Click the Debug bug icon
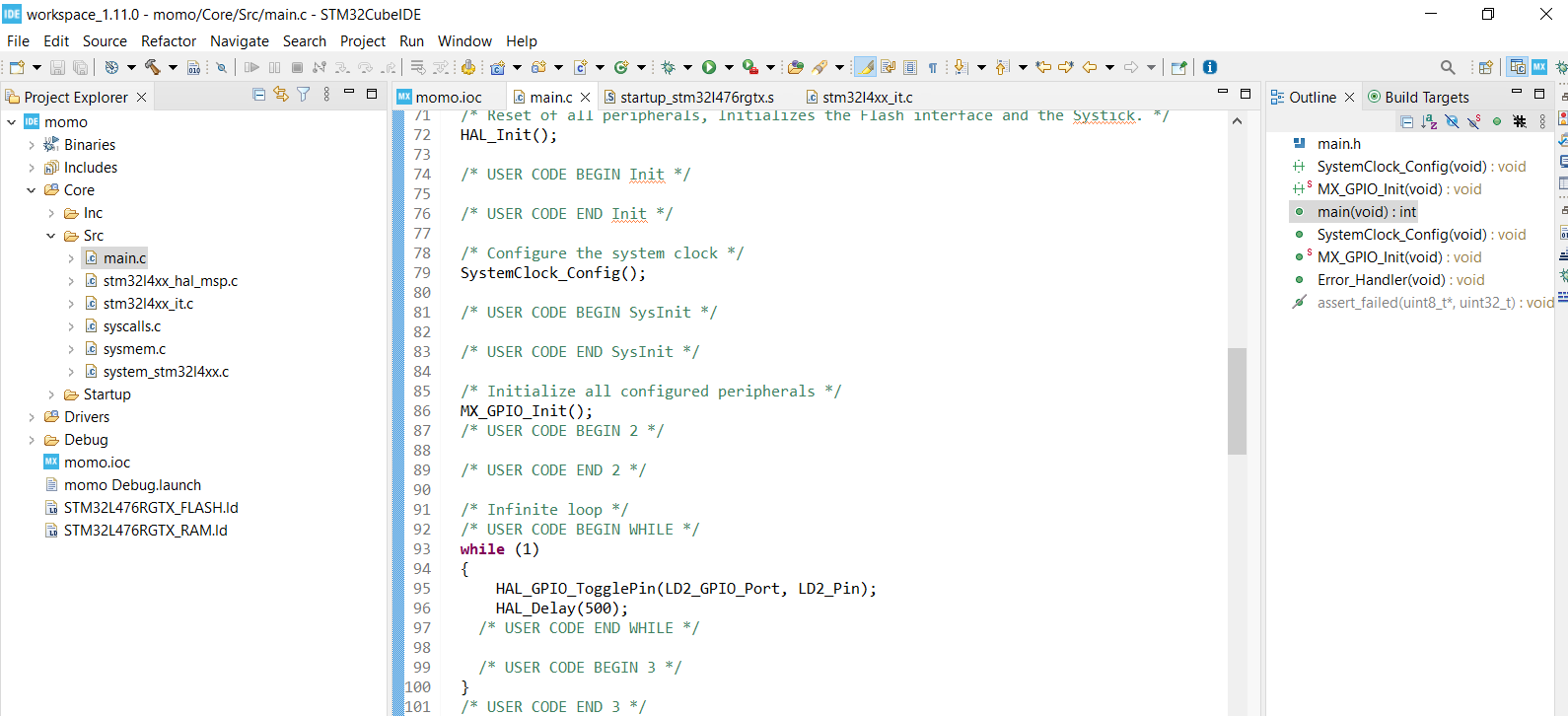 (x=668, y=67)
